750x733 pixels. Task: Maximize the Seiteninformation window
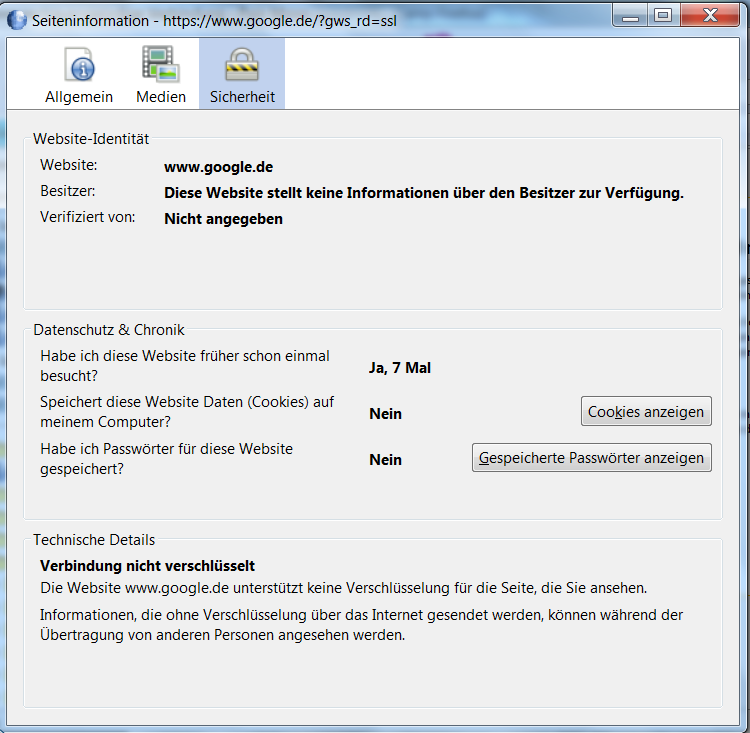(x=663, y=16)
